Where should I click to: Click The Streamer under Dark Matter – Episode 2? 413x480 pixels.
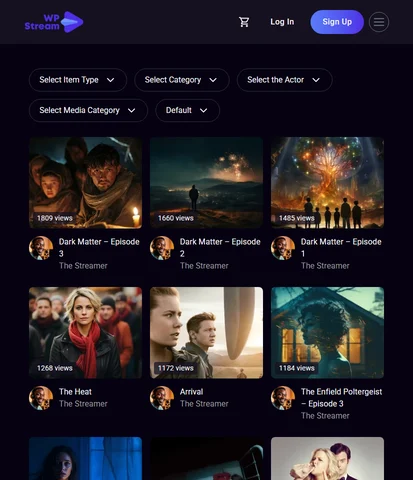204,266
